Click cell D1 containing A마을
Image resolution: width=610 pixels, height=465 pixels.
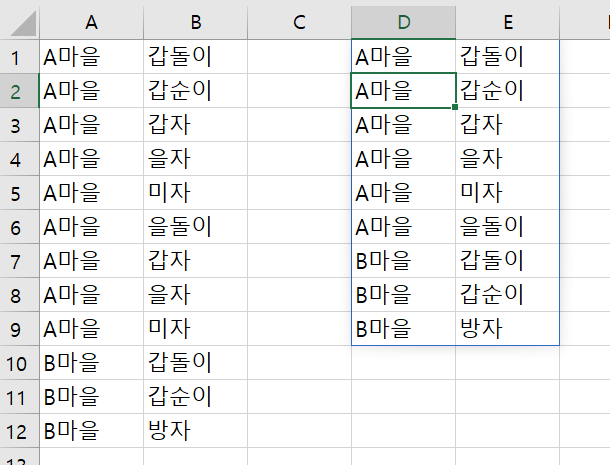pyautogui.click(x=403, y=57)
